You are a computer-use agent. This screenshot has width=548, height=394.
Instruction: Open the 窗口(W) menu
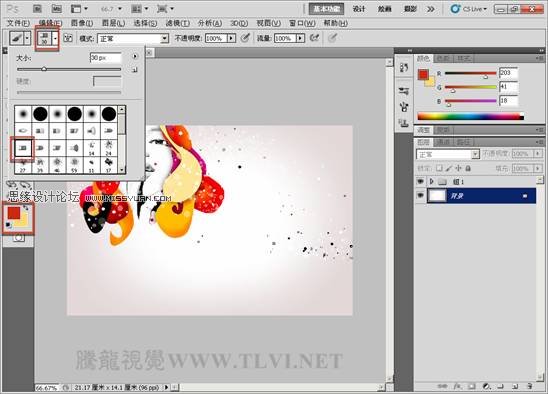click(x=302, y=23)
